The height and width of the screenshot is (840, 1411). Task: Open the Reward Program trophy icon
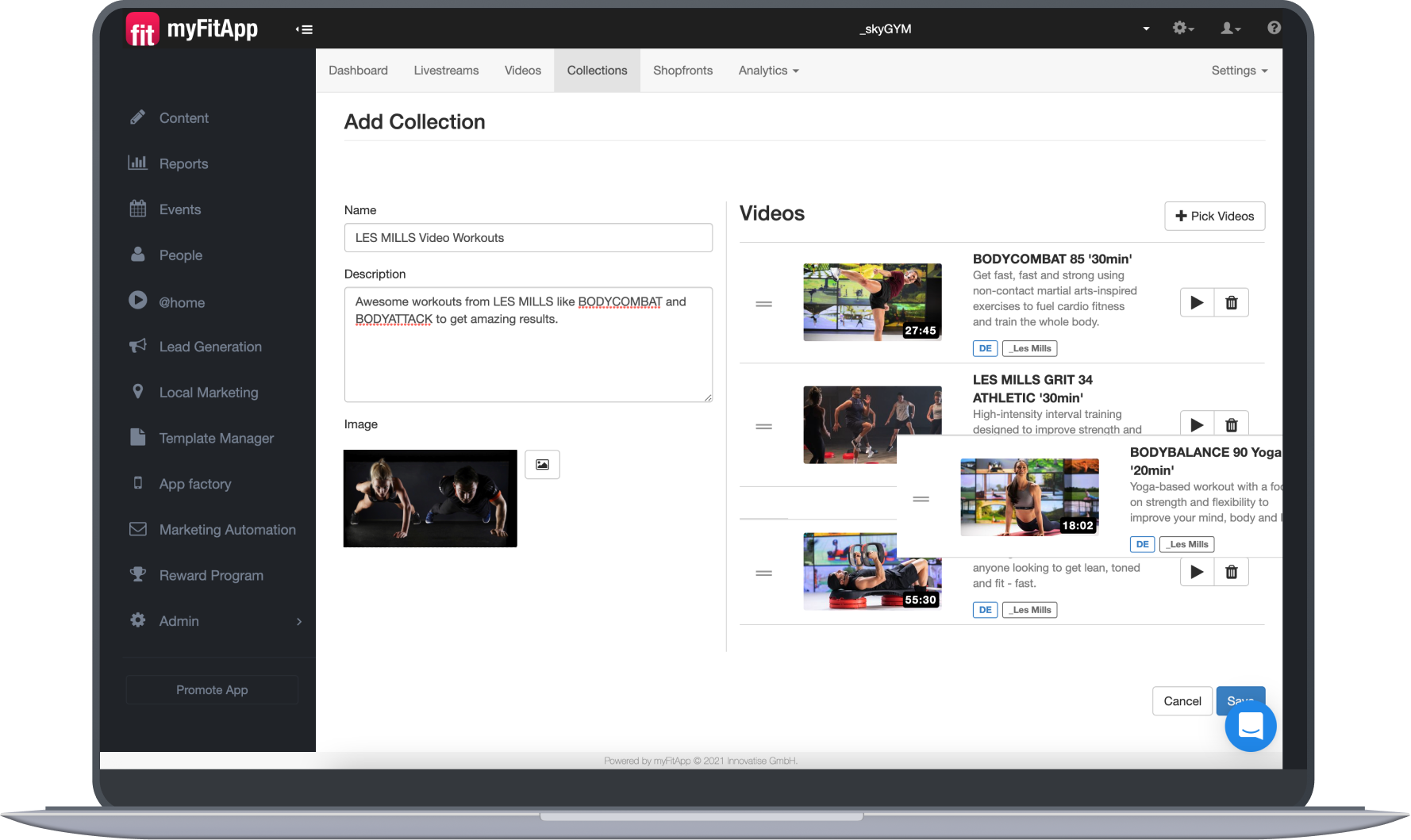coord(138,574)
